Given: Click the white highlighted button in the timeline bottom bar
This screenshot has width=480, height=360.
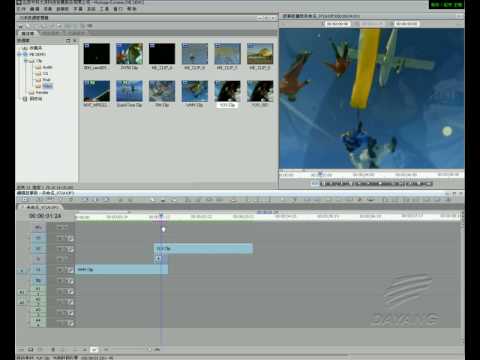Looking at the screenshot, I should click(x=94, y=350).
